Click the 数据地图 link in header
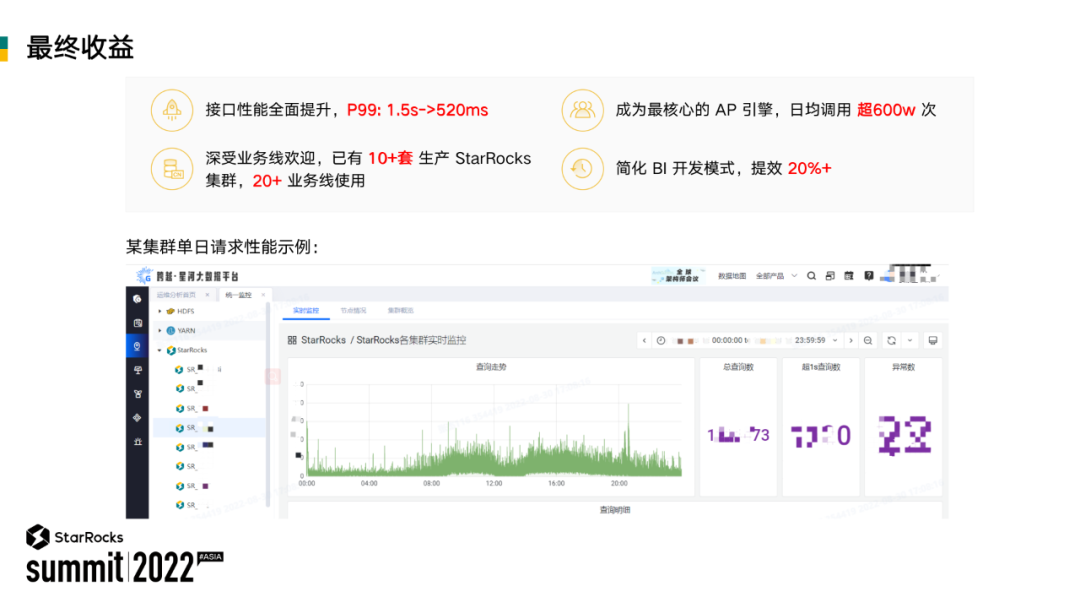The height and width of the screenshot is (608, 1080). click(x=731, y=275)
